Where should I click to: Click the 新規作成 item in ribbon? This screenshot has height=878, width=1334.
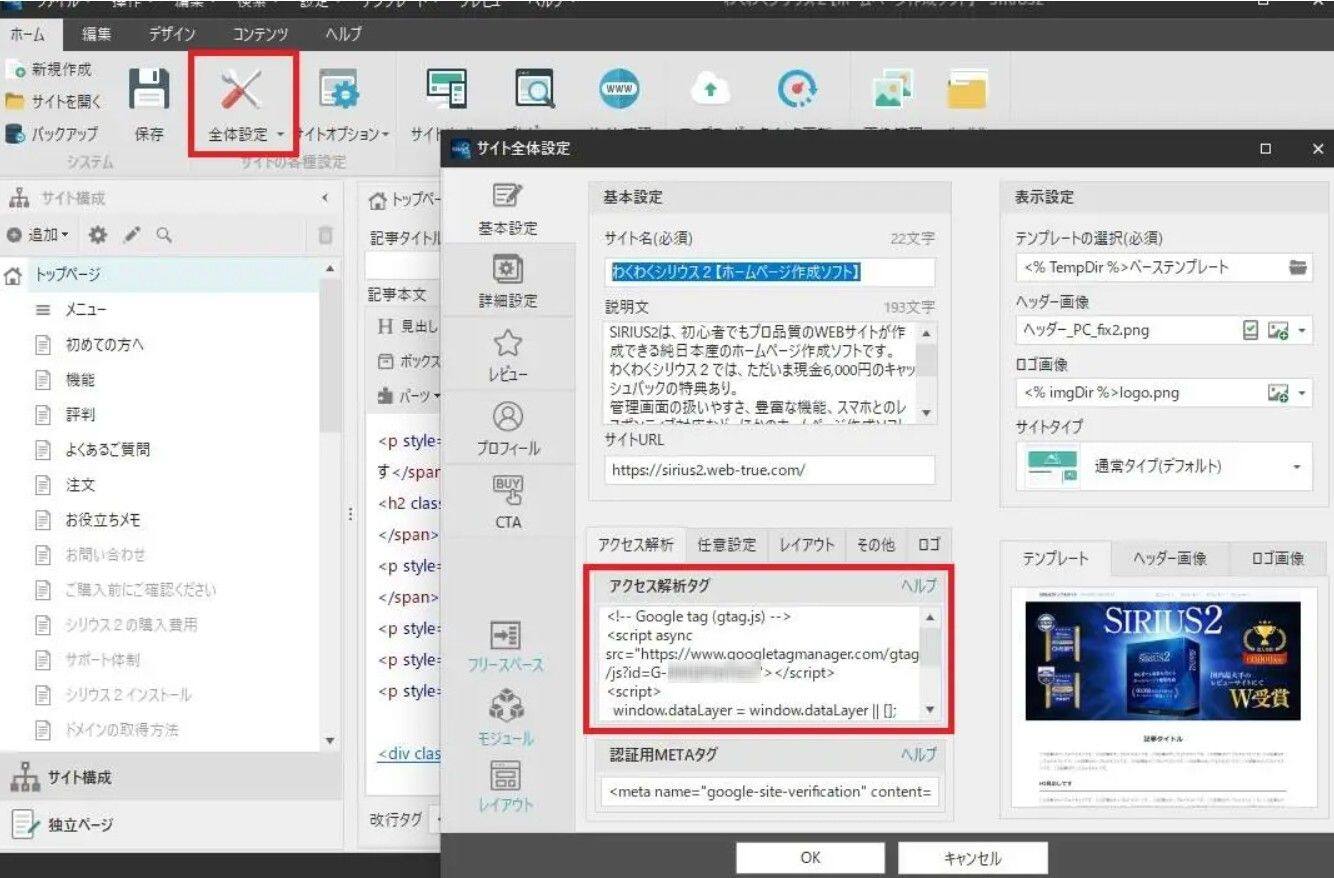point(49,70)
